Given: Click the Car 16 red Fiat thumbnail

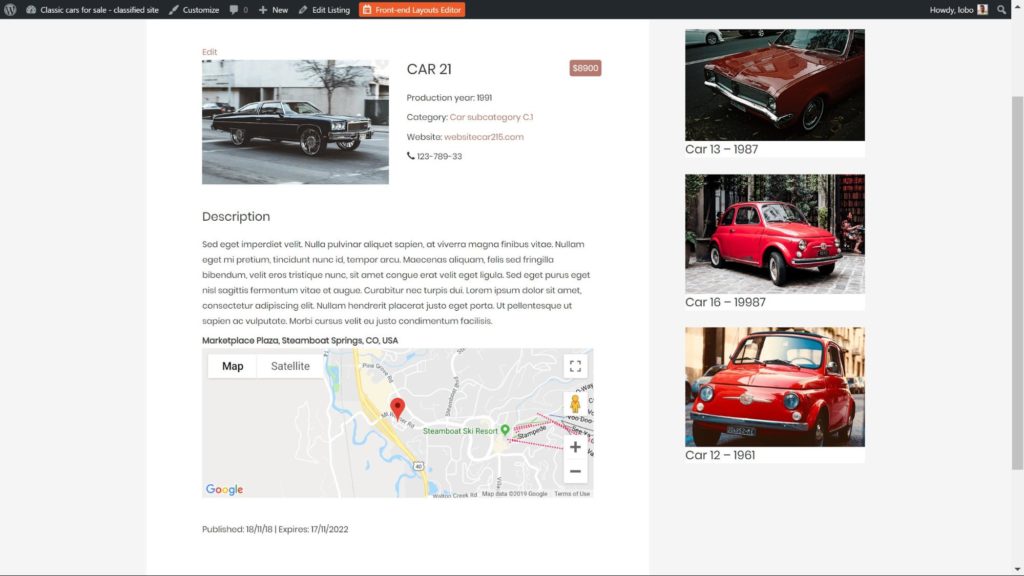Looking at the screenshot, I should click(x=774, y=233).
